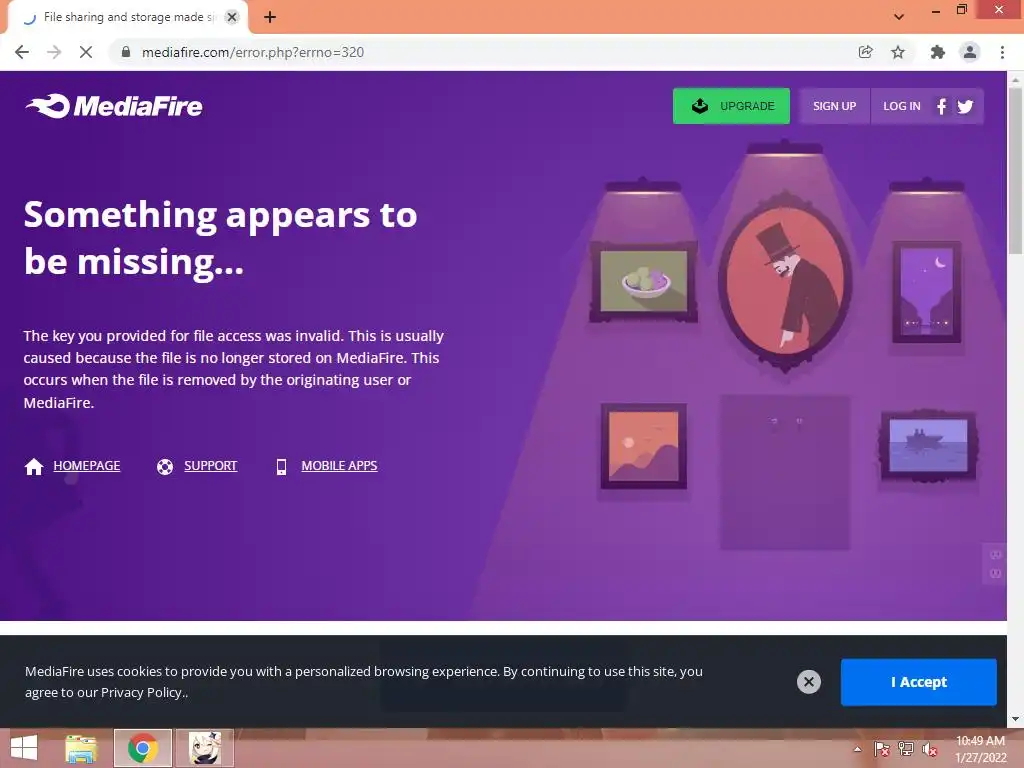Screen dimensions: 1024x768
Task: Show hidden tray icons arrow
Action: click(857, 749)
